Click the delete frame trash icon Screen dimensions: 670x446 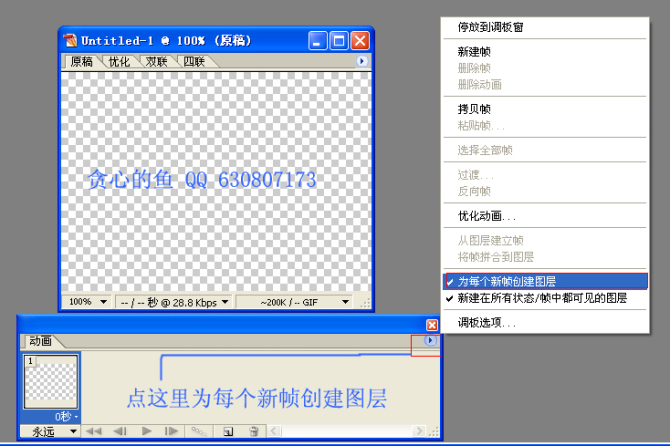point(254,431)
